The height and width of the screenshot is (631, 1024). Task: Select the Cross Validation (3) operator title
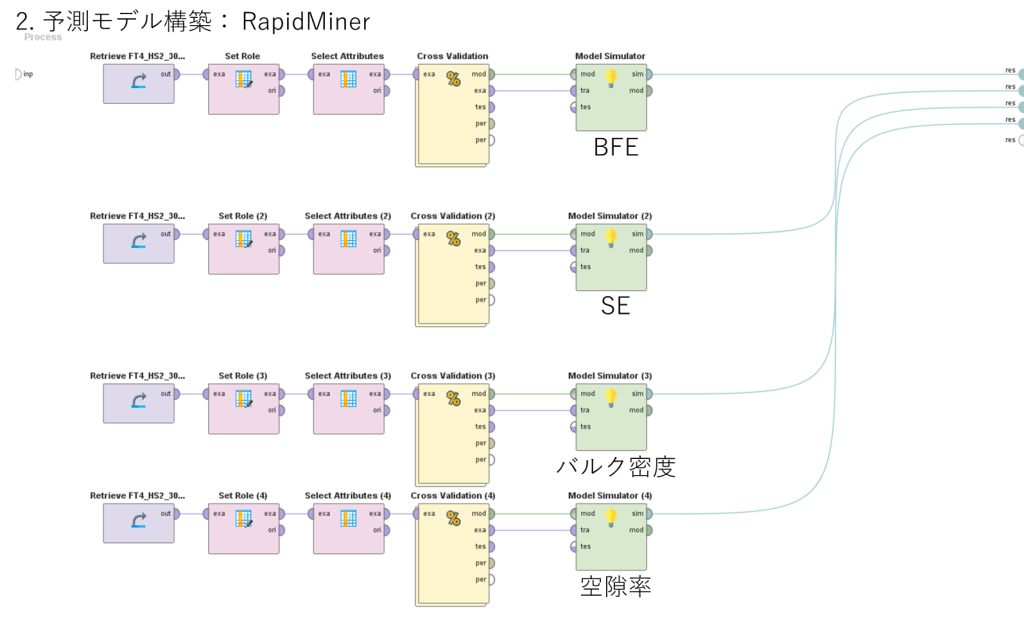click(453, 376)
